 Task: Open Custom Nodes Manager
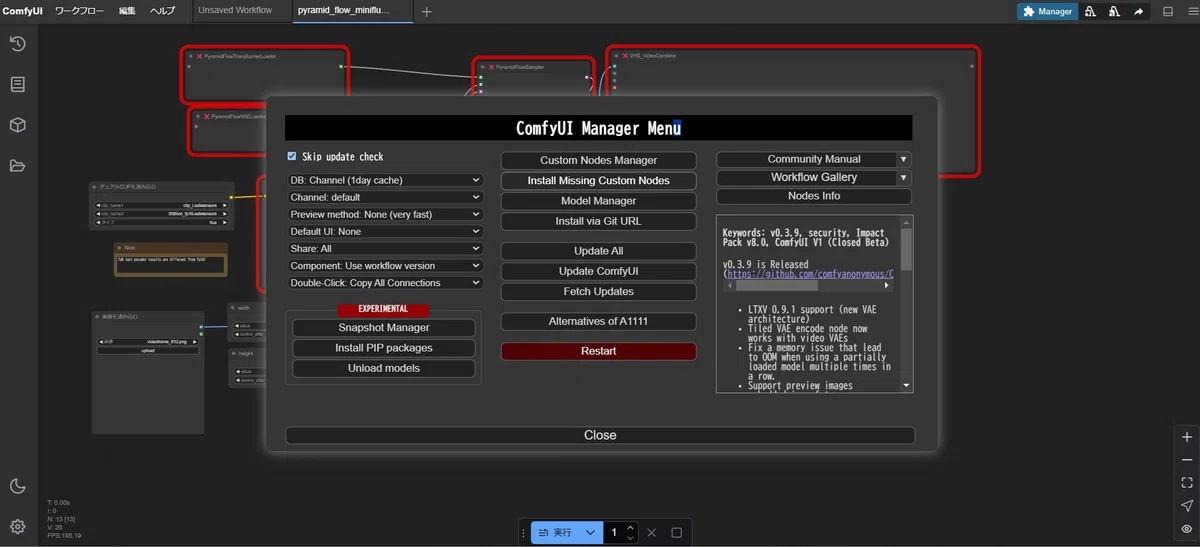(x=598, y=160)
